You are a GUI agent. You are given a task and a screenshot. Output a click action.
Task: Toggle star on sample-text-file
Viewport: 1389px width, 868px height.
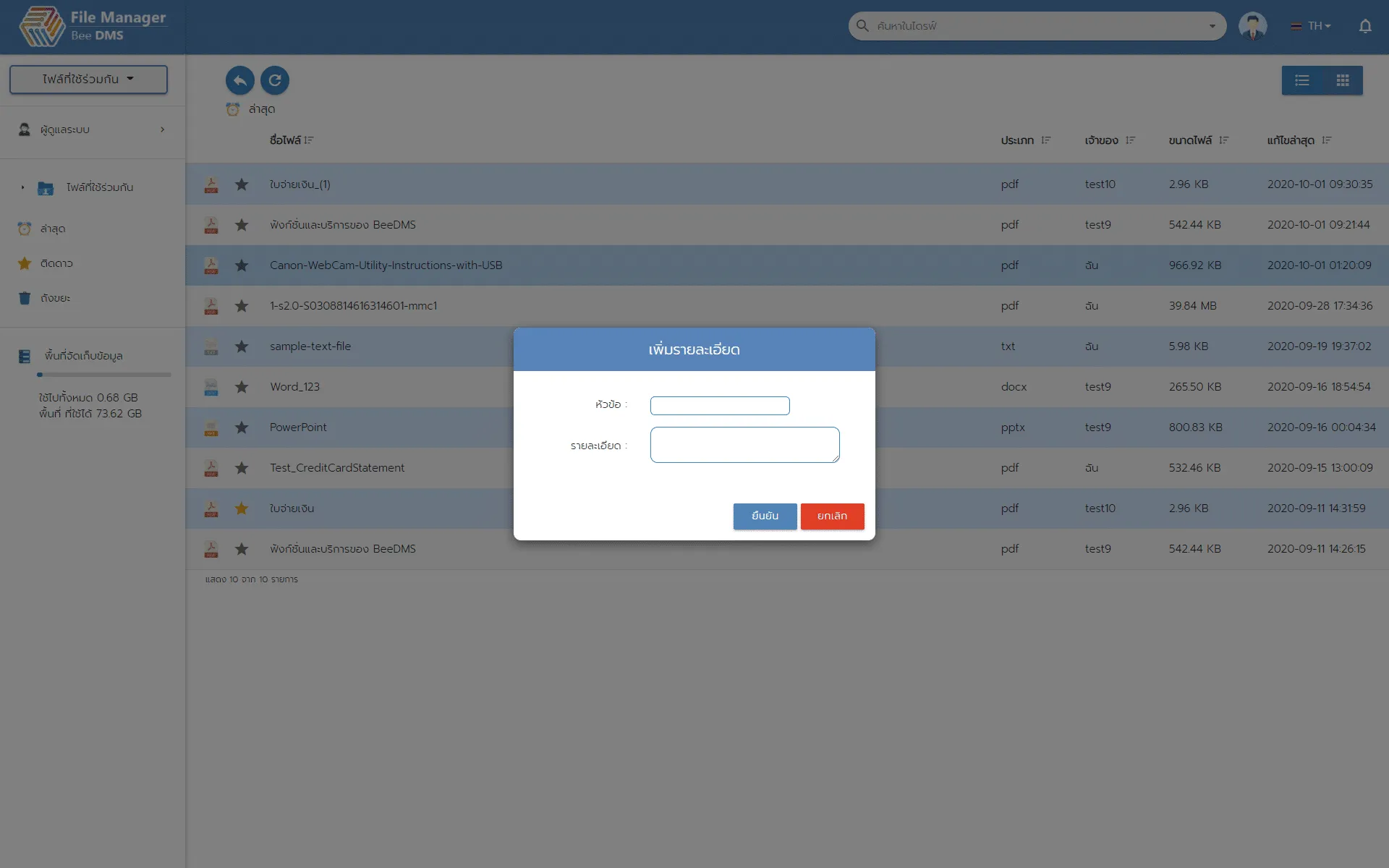pyautogui.click(x=242, y=346)
